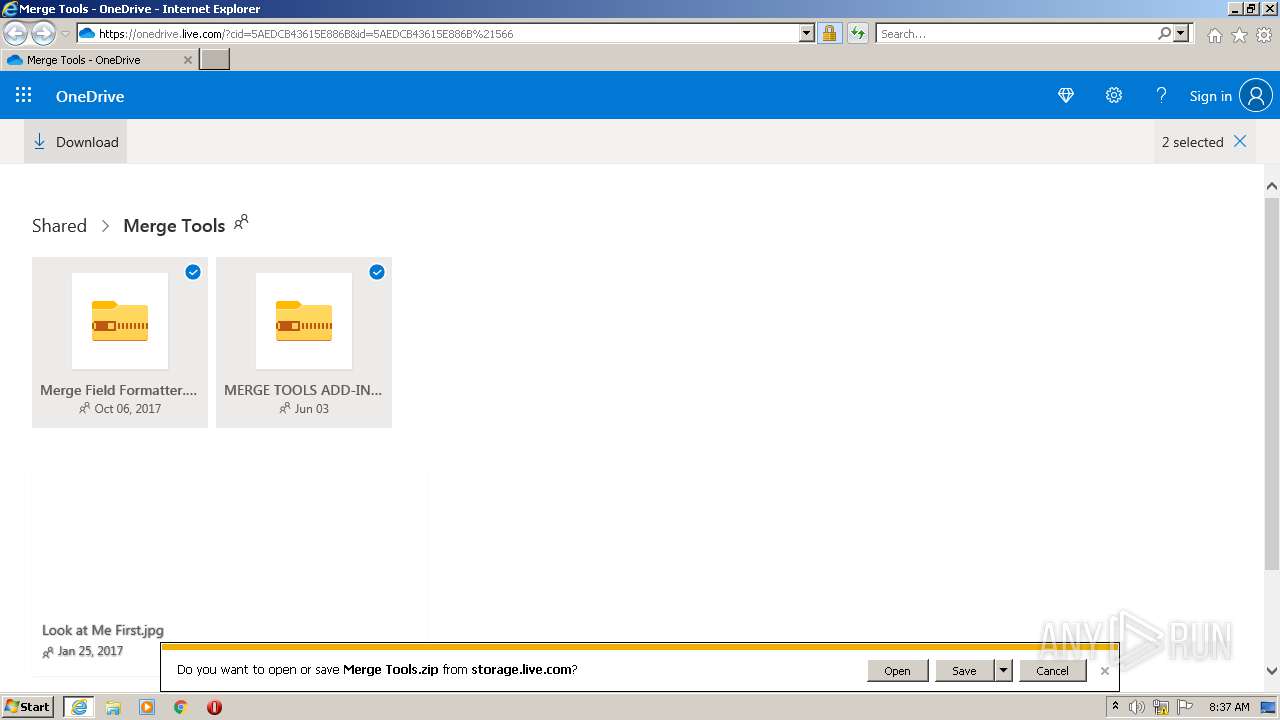Image resolution: width=1280 pixels, height=720 pixels.
Task: Click the 8:37 AM clock
Action: 1229,707
